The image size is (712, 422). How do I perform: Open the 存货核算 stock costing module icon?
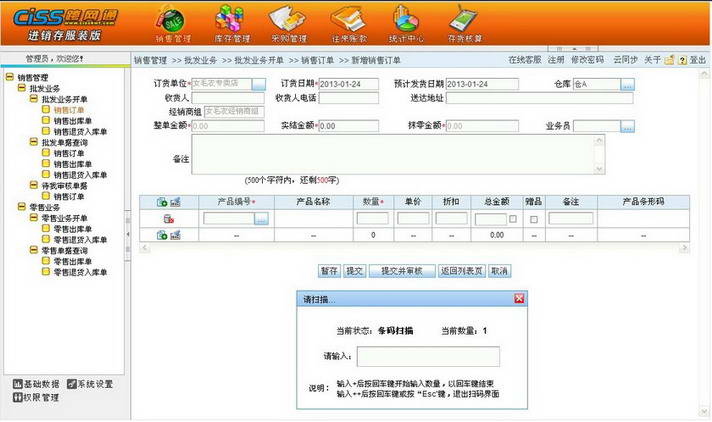tap(465, 24)
